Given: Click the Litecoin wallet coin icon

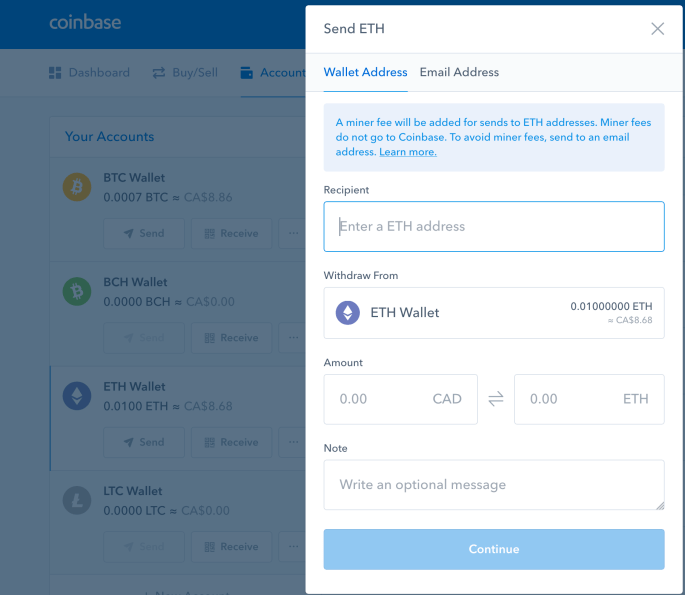Looking at the screenshot, I should pyautogui.click(x=77, y=501).
